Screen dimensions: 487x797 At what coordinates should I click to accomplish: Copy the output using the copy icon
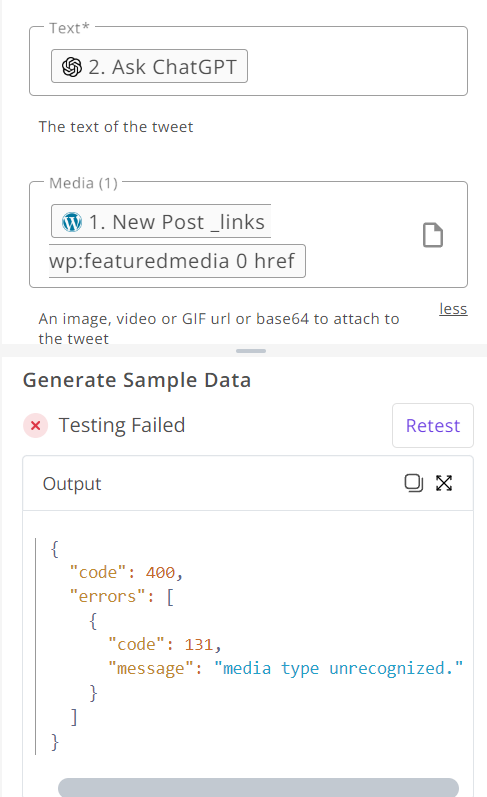pos(413,483)
